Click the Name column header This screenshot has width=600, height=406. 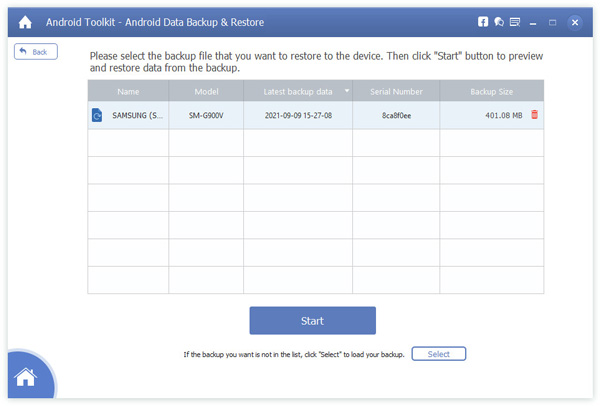tap(128, 91)
